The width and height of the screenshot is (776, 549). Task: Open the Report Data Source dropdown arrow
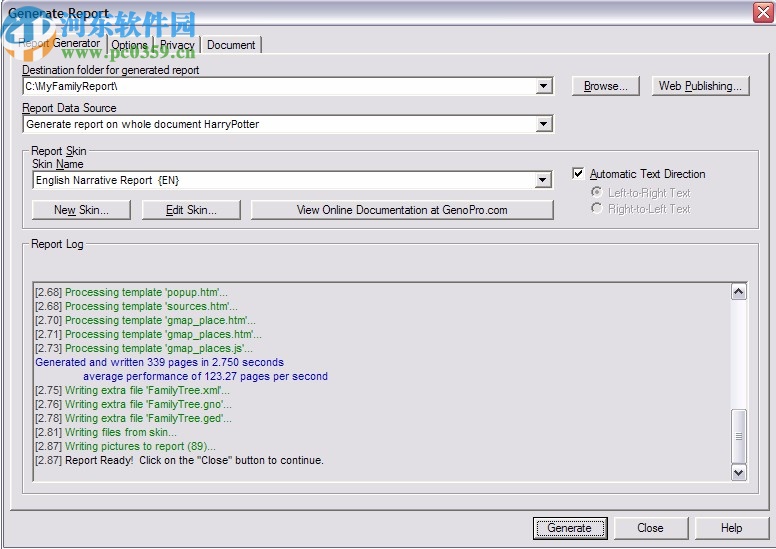tap(544, 124)
